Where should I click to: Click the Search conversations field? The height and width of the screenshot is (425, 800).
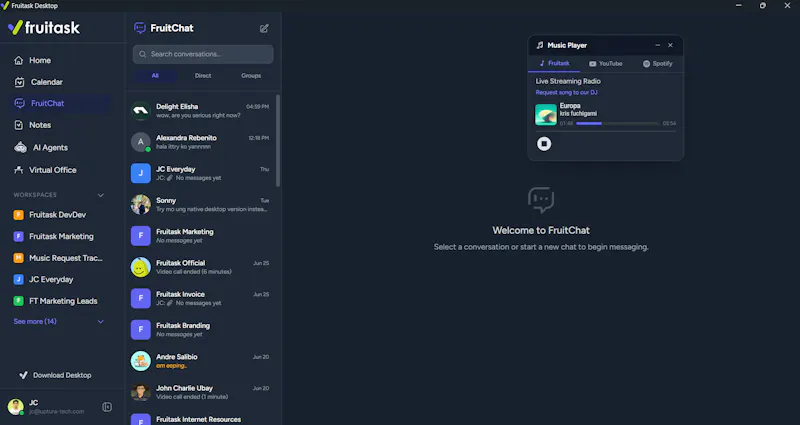[203, 54]
